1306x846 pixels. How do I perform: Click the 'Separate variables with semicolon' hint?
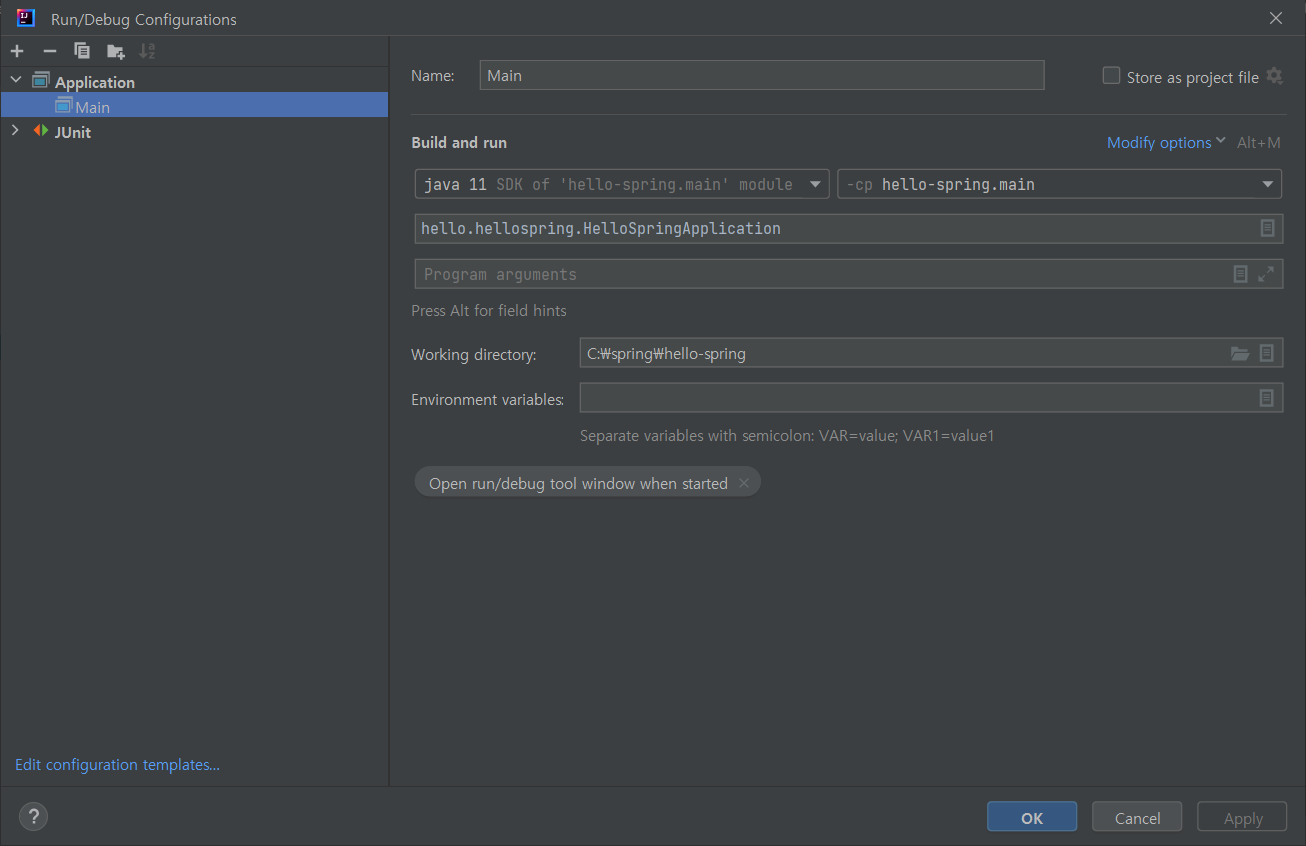(787, 436)
